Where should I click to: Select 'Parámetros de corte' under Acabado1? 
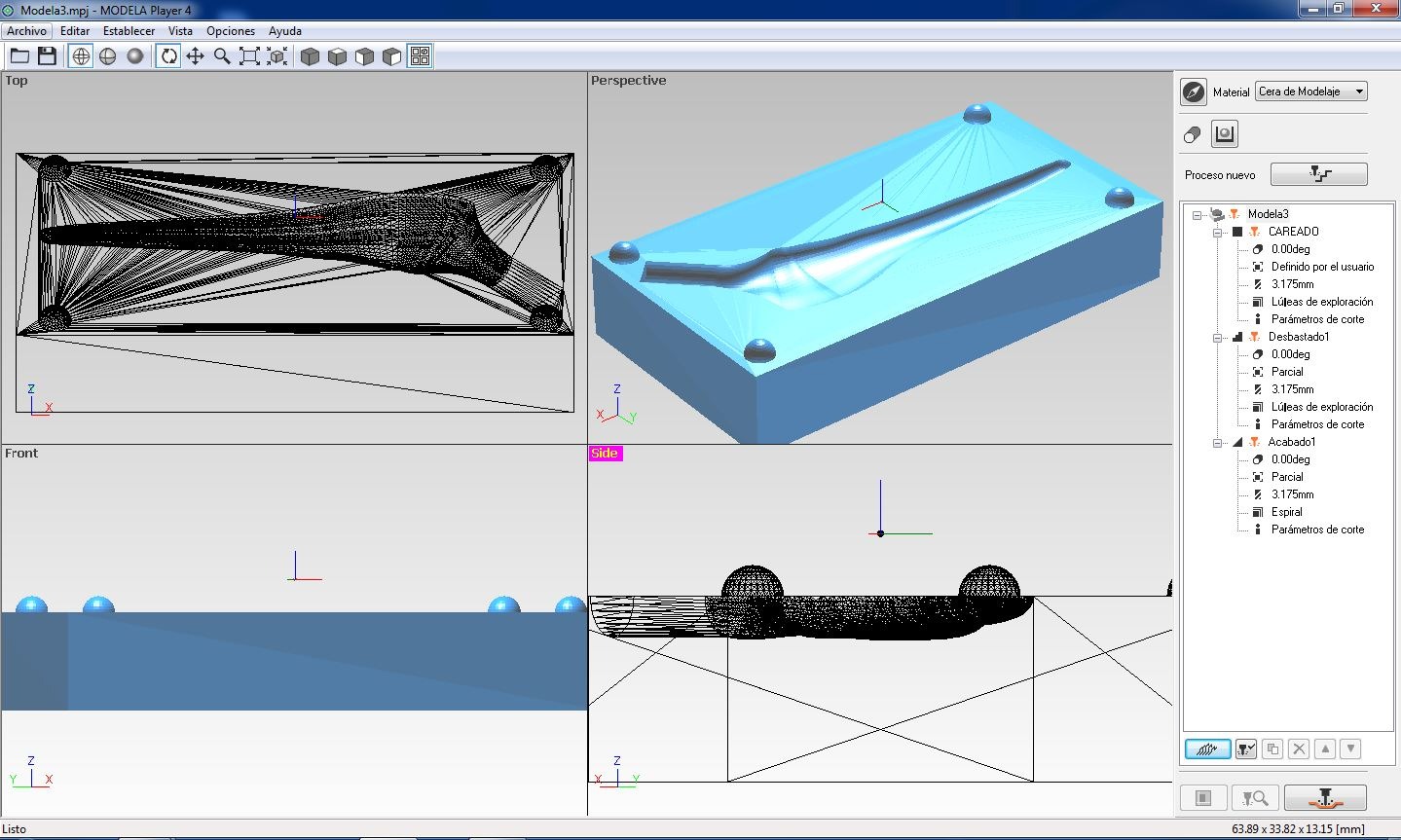point(1317,530)
